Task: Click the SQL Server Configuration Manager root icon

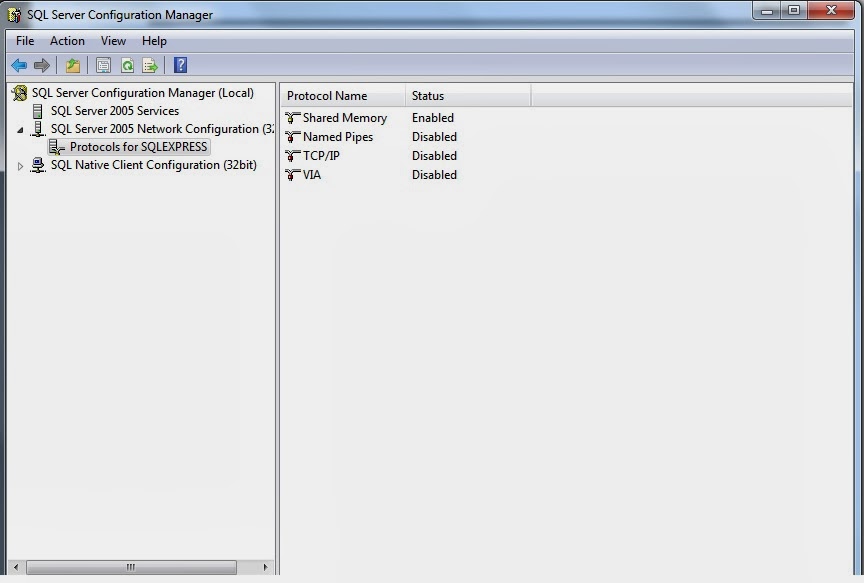Action: point(19,93)
